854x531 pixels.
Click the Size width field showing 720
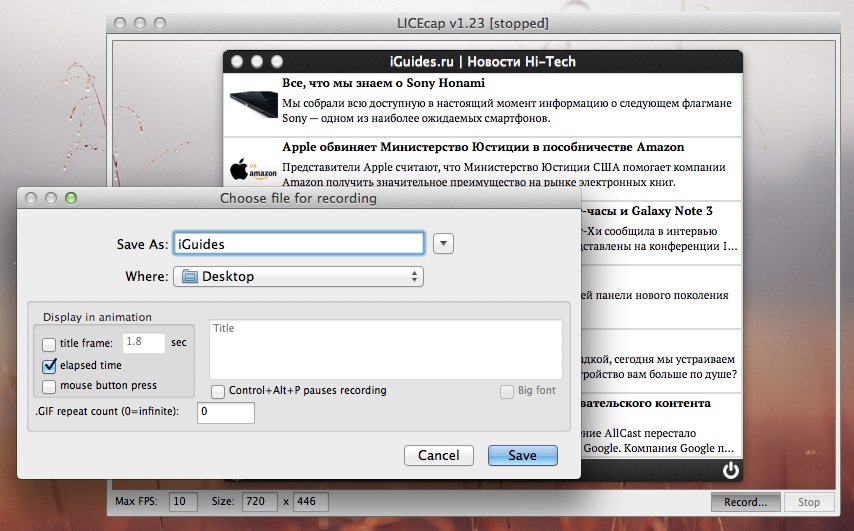tap(260, 502)
